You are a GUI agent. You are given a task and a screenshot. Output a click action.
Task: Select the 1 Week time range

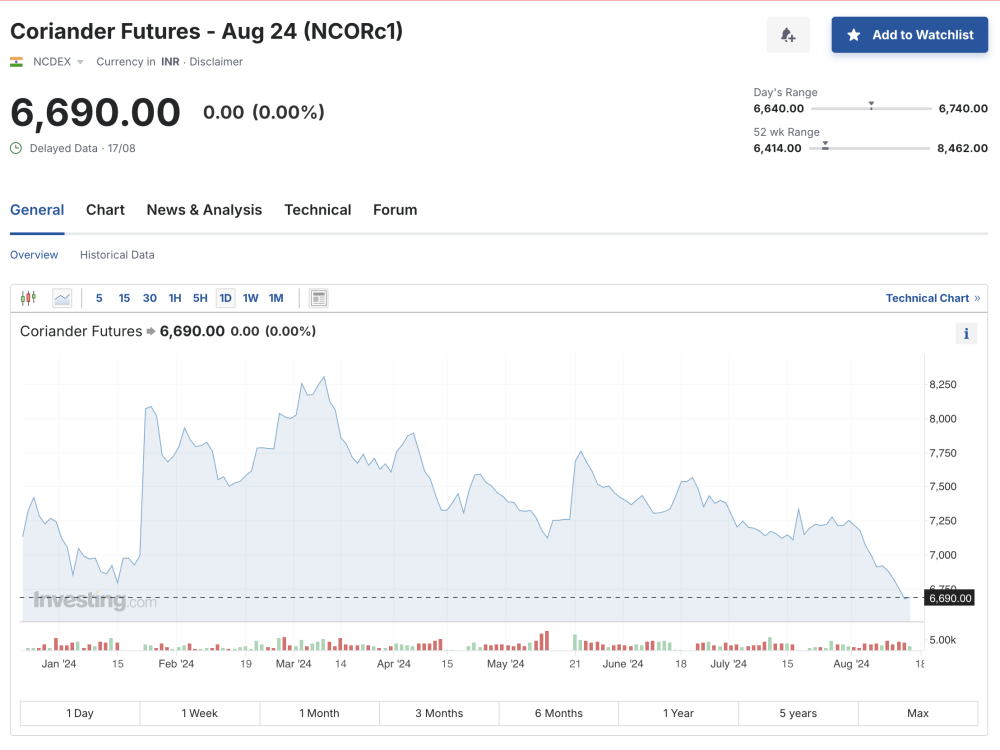point(200,713)
